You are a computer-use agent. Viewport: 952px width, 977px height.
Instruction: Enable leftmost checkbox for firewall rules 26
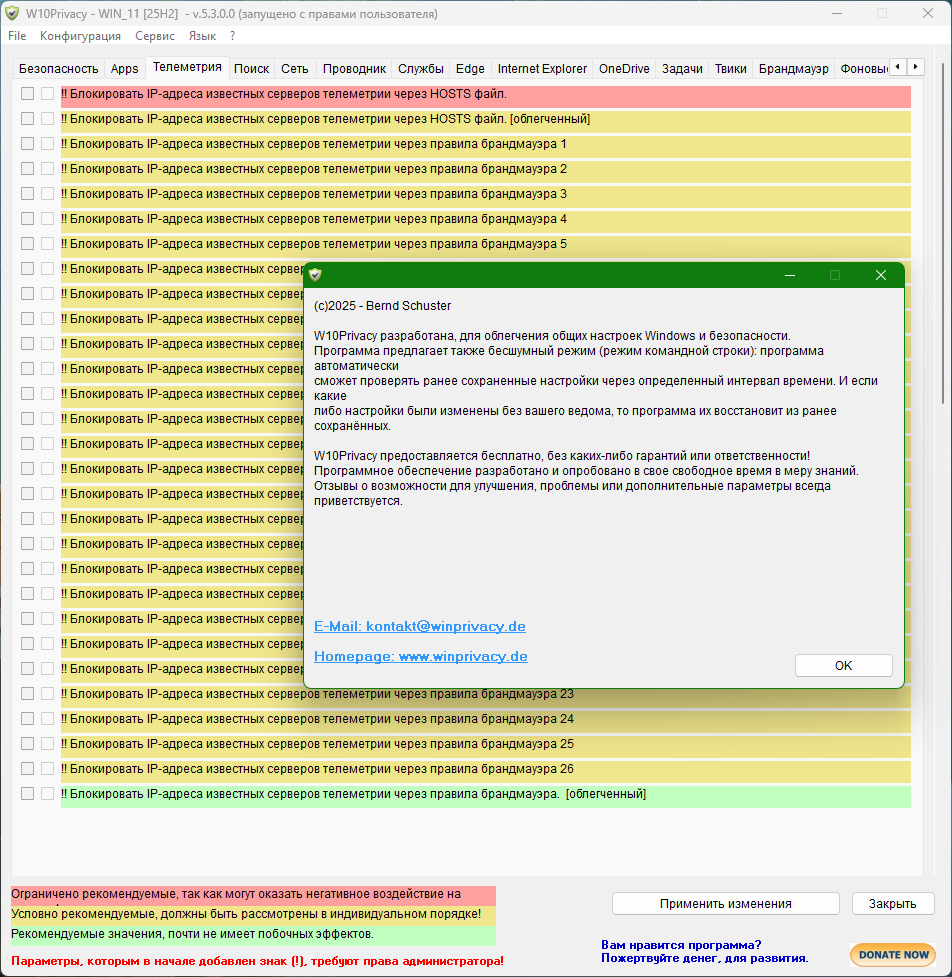coord(28,769)
